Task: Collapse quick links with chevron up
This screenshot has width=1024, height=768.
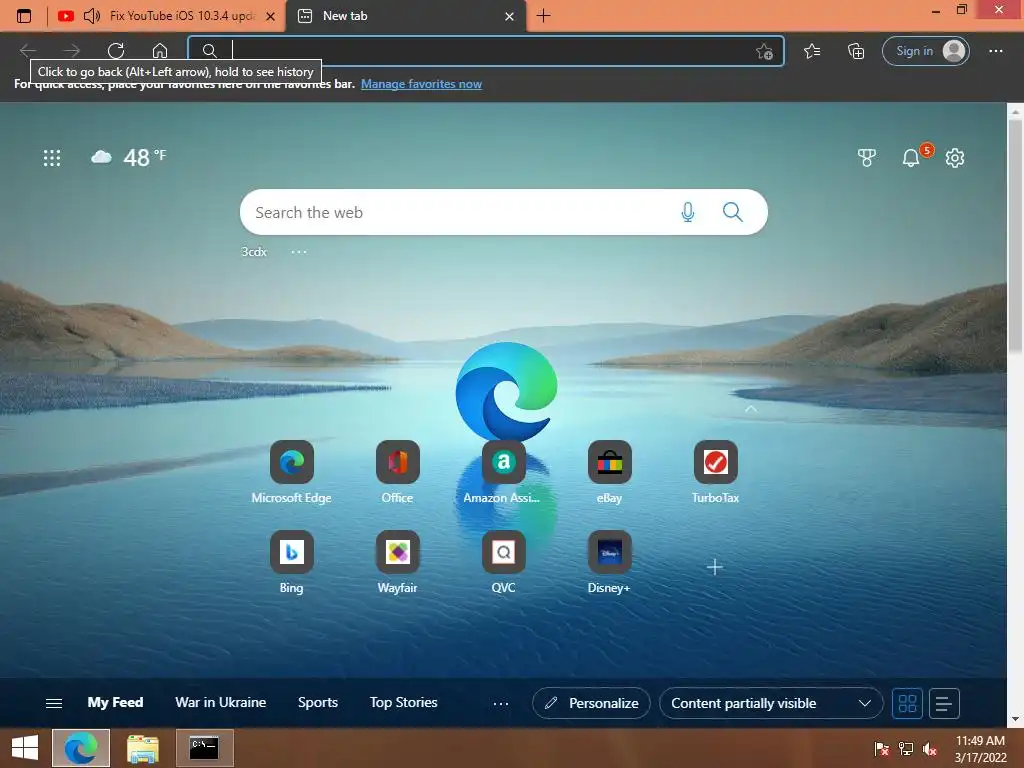Action: coord(751,409)
